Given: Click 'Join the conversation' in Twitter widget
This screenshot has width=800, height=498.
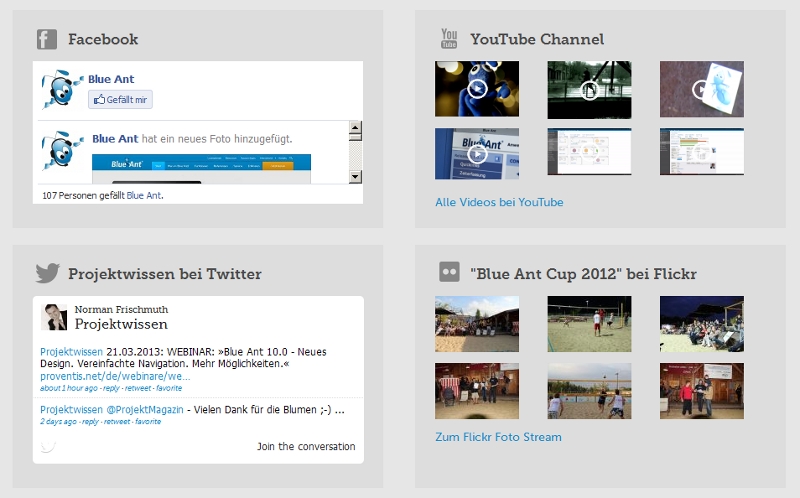Looking at the screenshot, I should [x=305, y=446].
